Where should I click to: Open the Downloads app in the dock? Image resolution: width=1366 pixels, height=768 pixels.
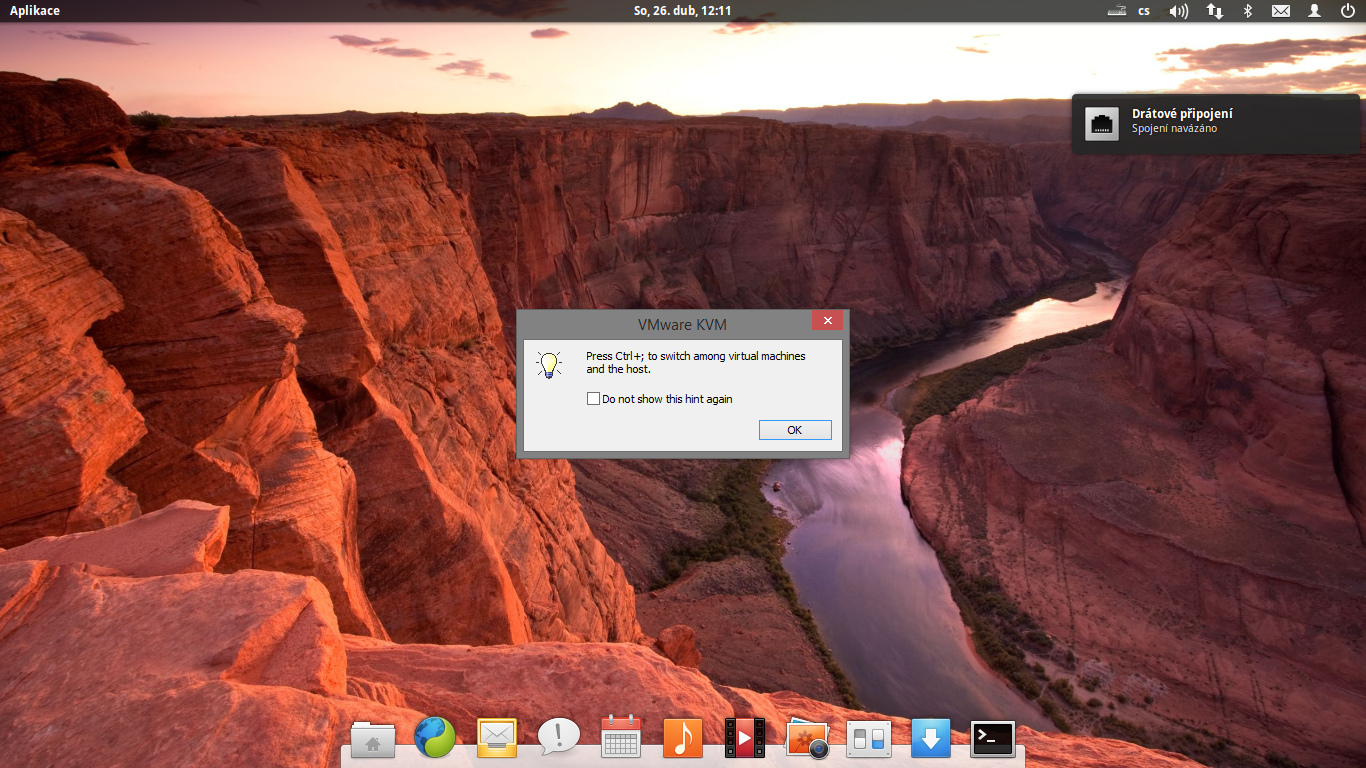(930, 737)
